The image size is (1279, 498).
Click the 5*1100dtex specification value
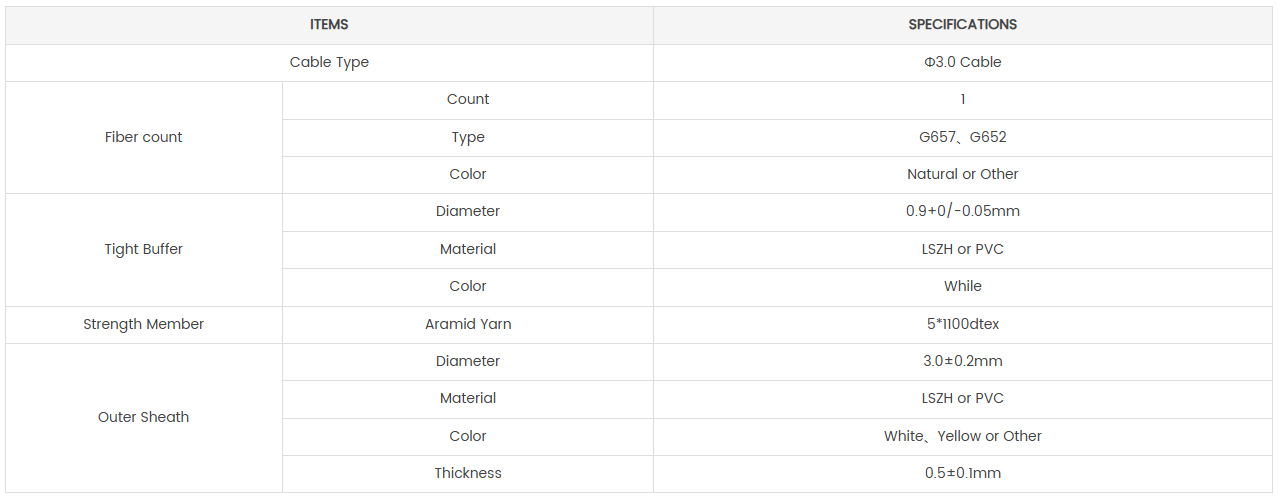(963, 324)
